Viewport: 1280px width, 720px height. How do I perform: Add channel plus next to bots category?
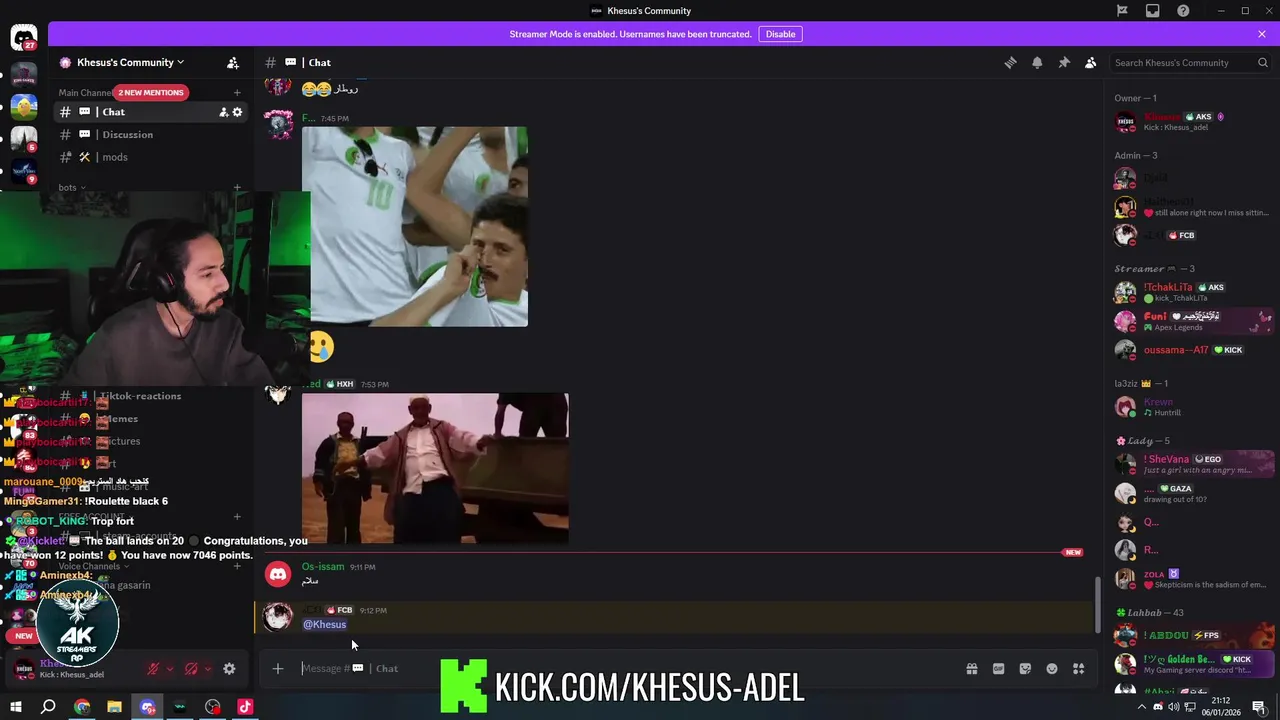(x=237, y=187)
